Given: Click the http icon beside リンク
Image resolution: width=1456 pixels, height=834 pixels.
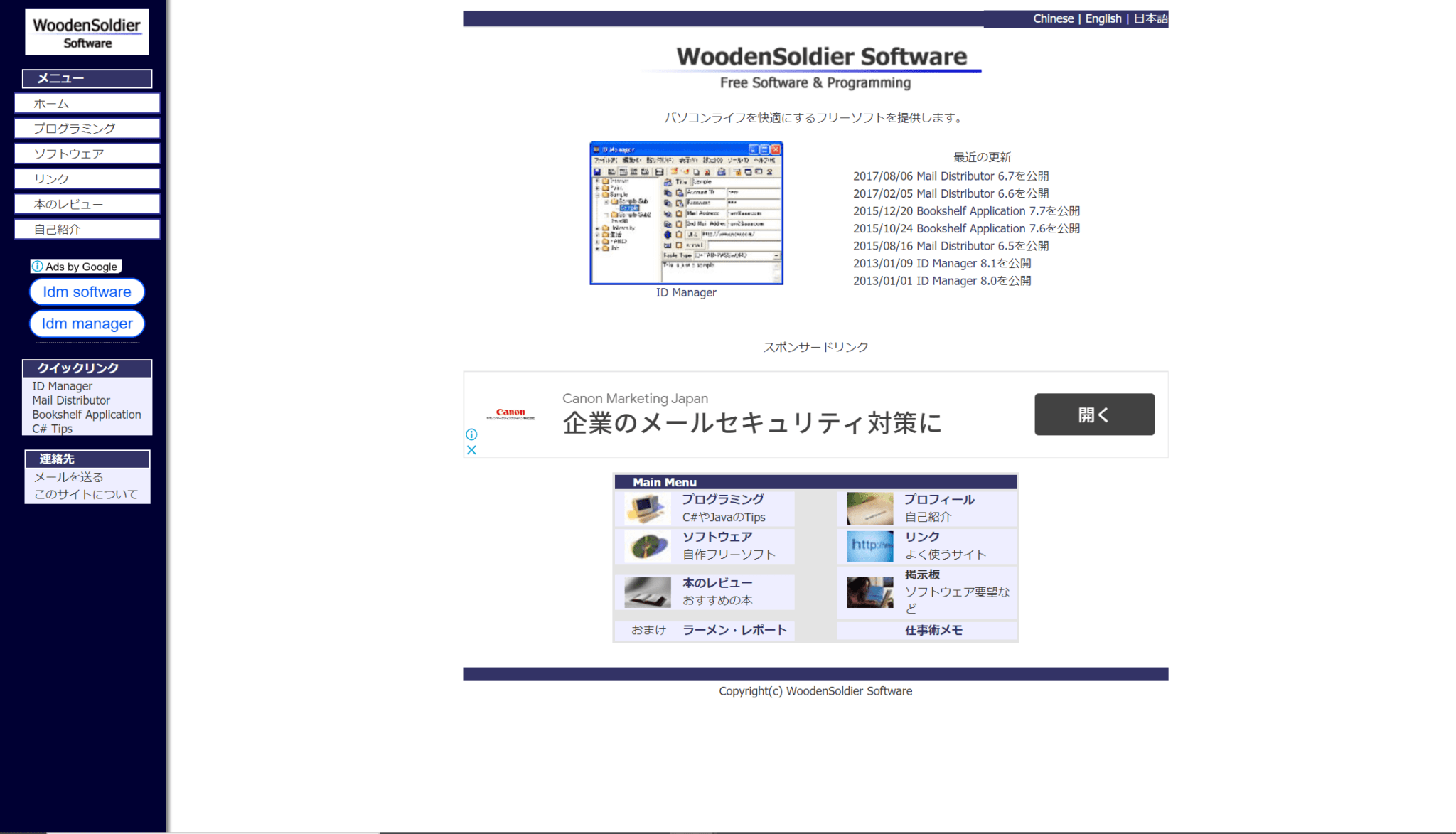Looking at the screenshot, I should (869, 546).
